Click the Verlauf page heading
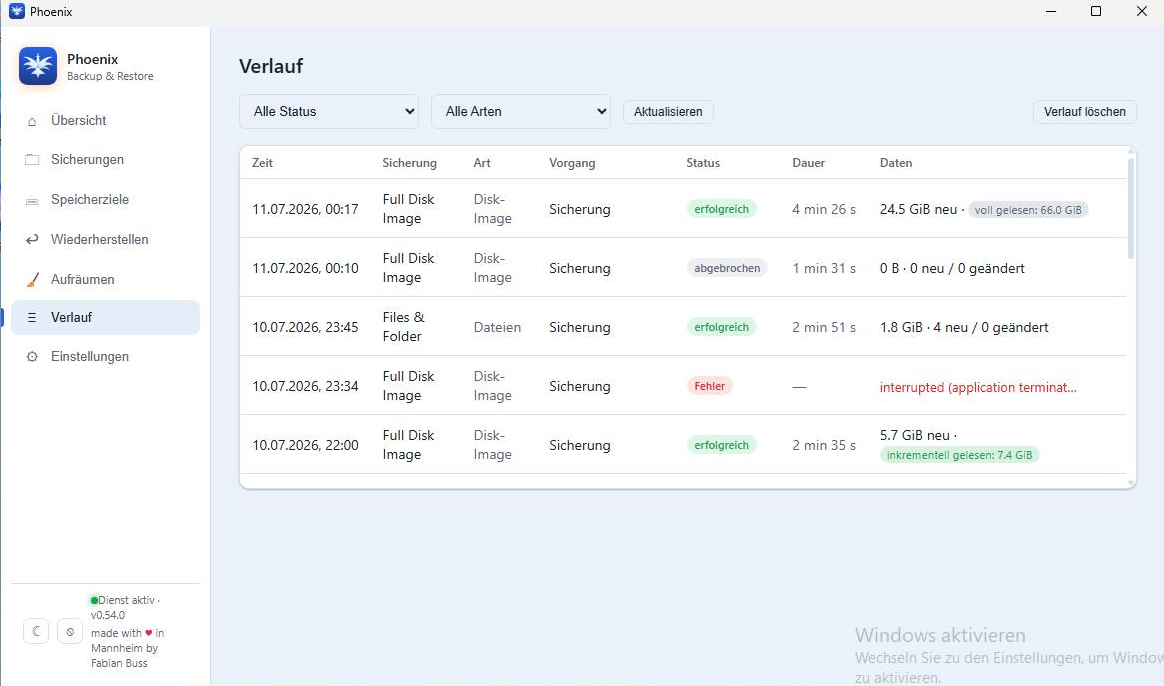 (x=271, y=66)
